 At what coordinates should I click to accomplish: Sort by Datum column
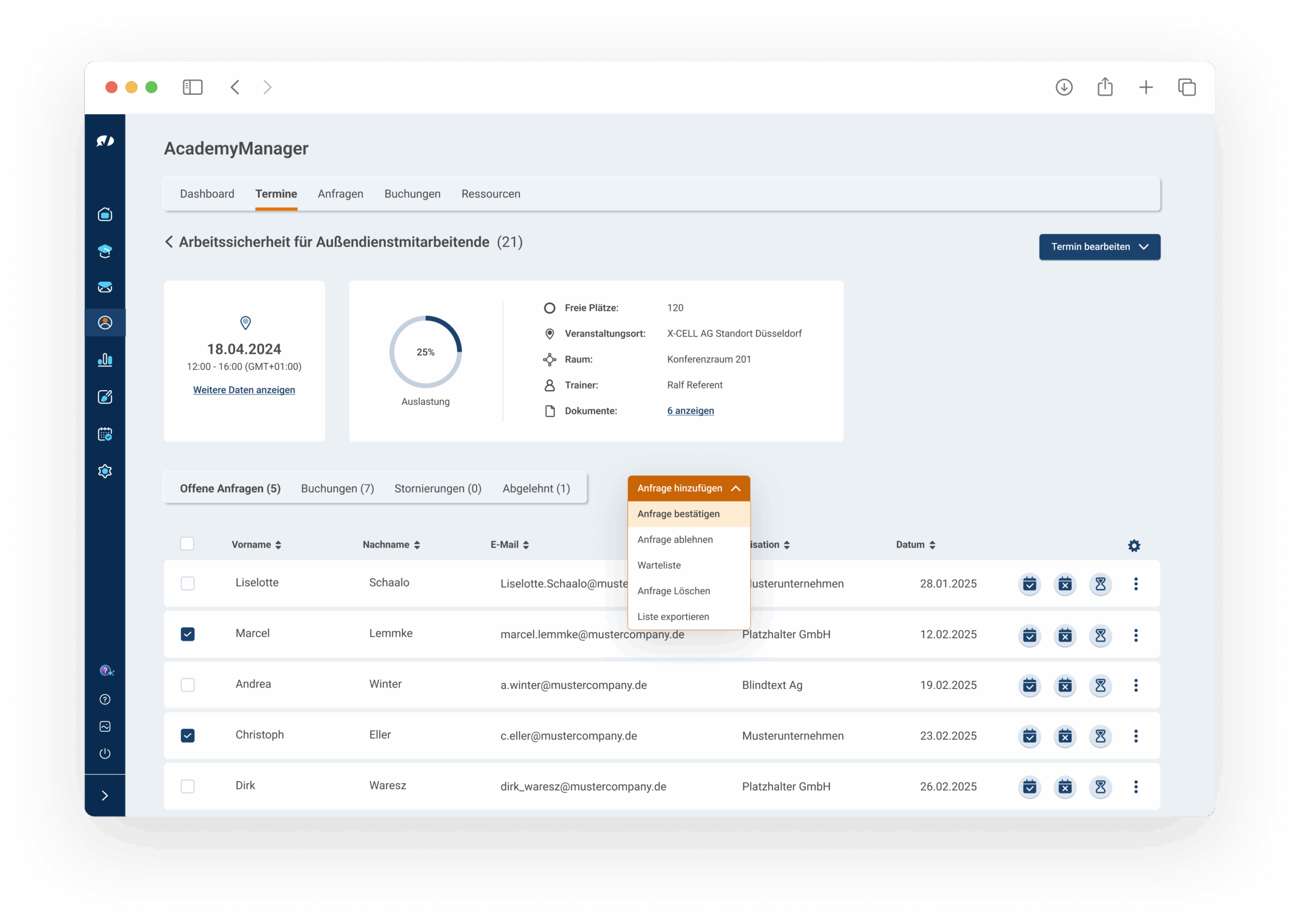tap(915, 544)
